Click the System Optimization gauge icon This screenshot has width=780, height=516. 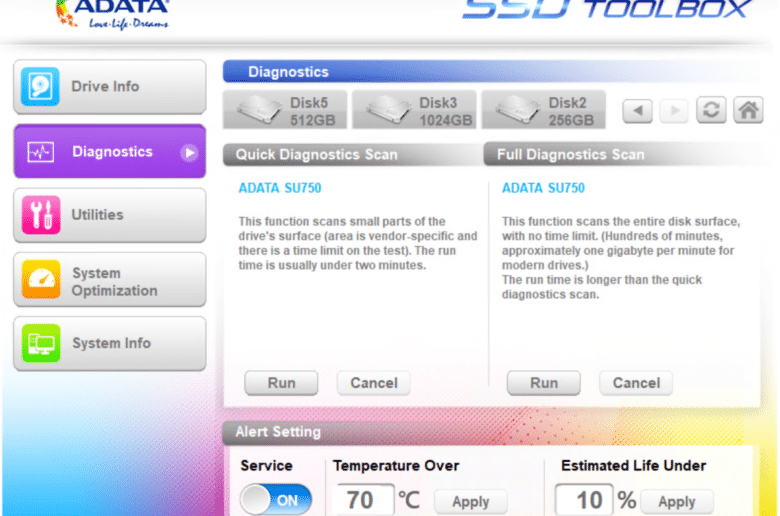click(x=41, y=279)
